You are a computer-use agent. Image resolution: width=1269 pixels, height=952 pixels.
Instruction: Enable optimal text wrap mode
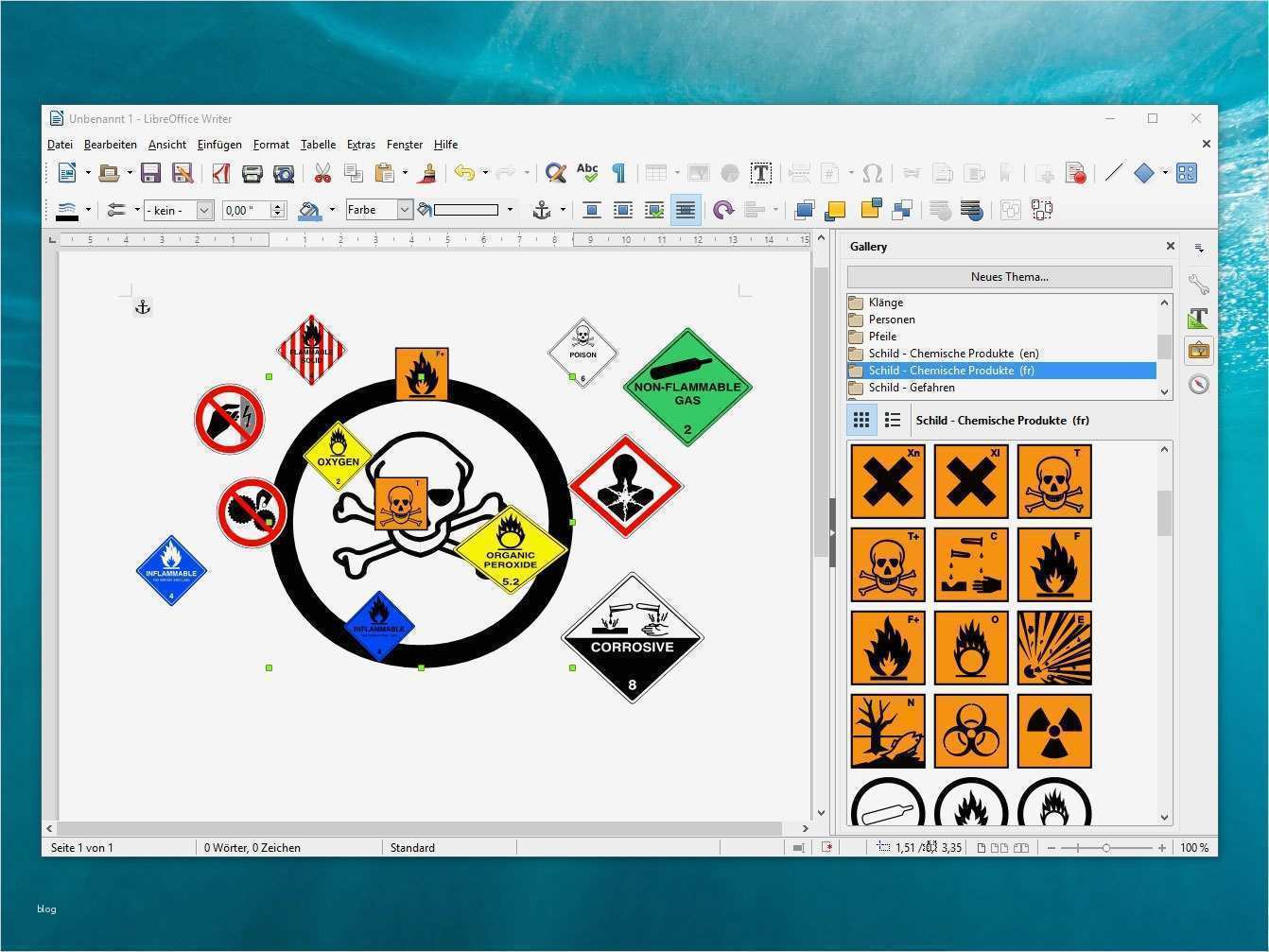653,209
